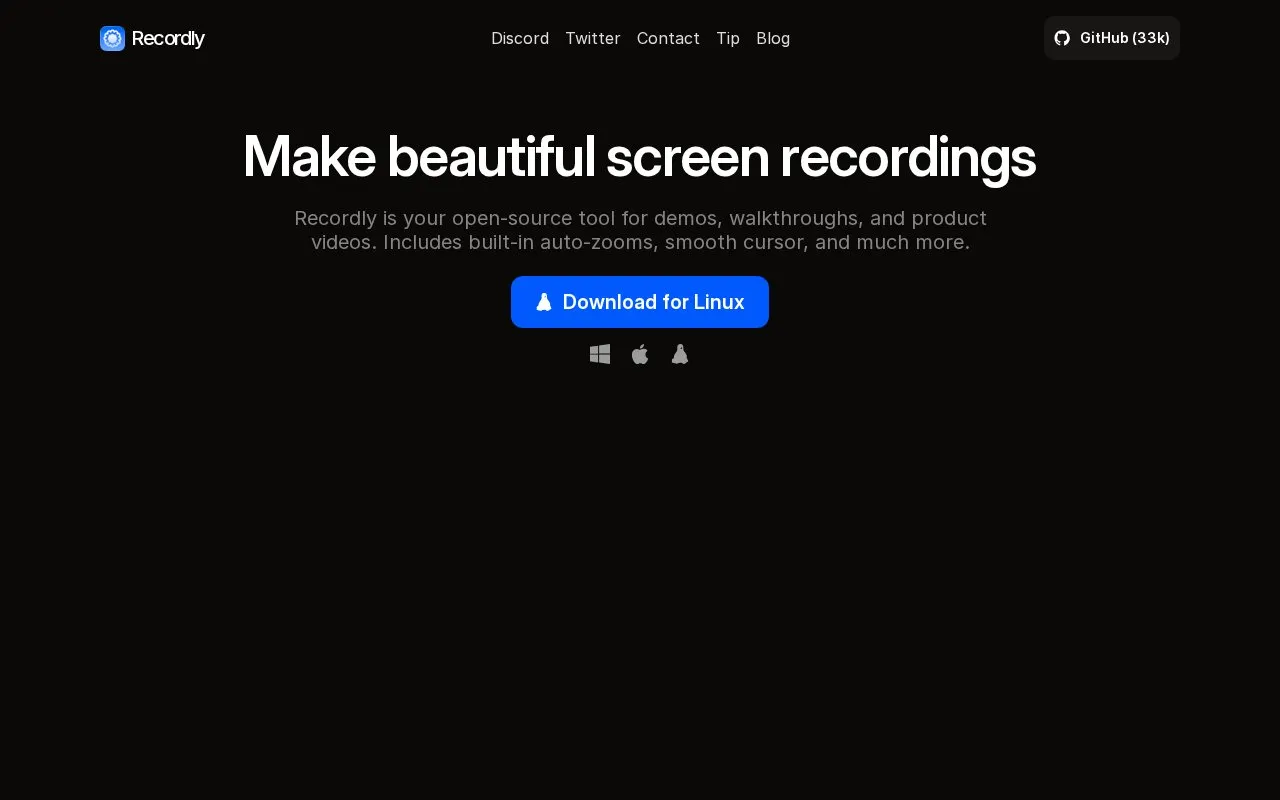This screenshot has height=800, width=1280.
Task: Open the GitHub (33k) button
Action: pos(1112,38)
